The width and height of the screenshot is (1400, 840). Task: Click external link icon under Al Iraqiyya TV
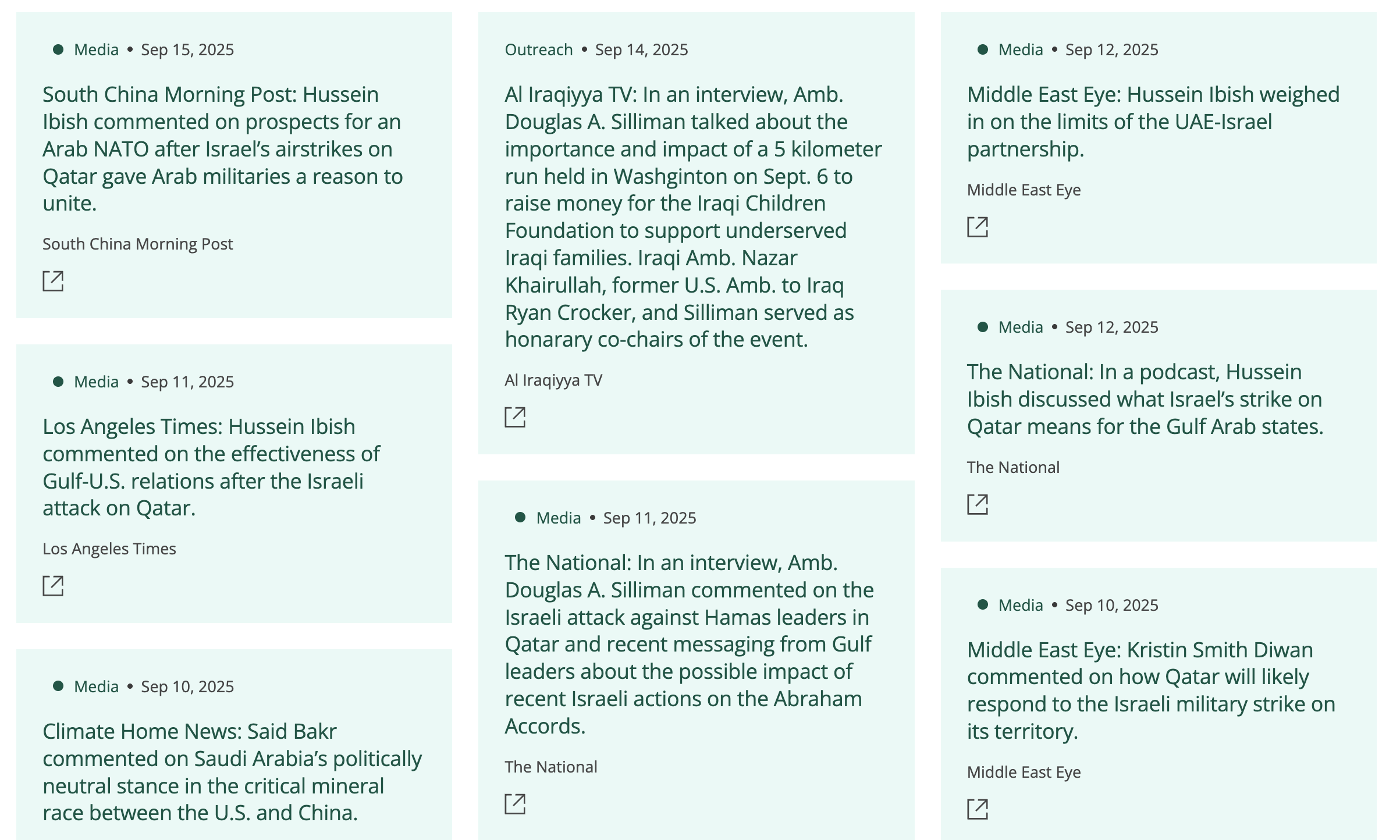coord(515,417)
